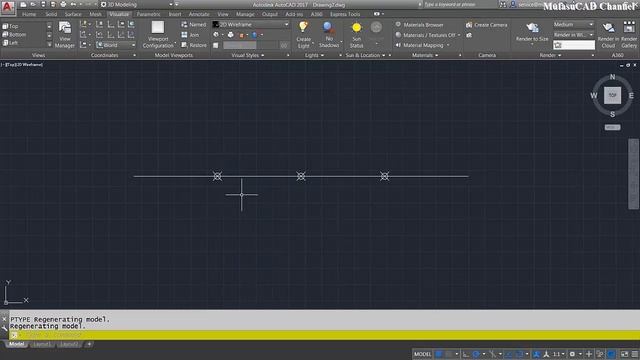Image resolution: width=640 pixels, height=360 pixels.
Task: Open the Materials Browser
Action: 420,25
